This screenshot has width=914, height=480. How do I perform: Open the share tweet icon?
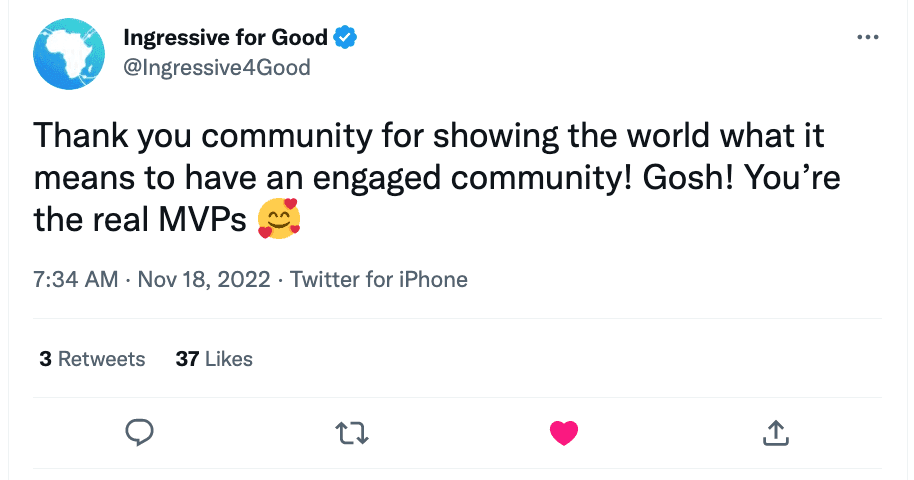(777, 432)
